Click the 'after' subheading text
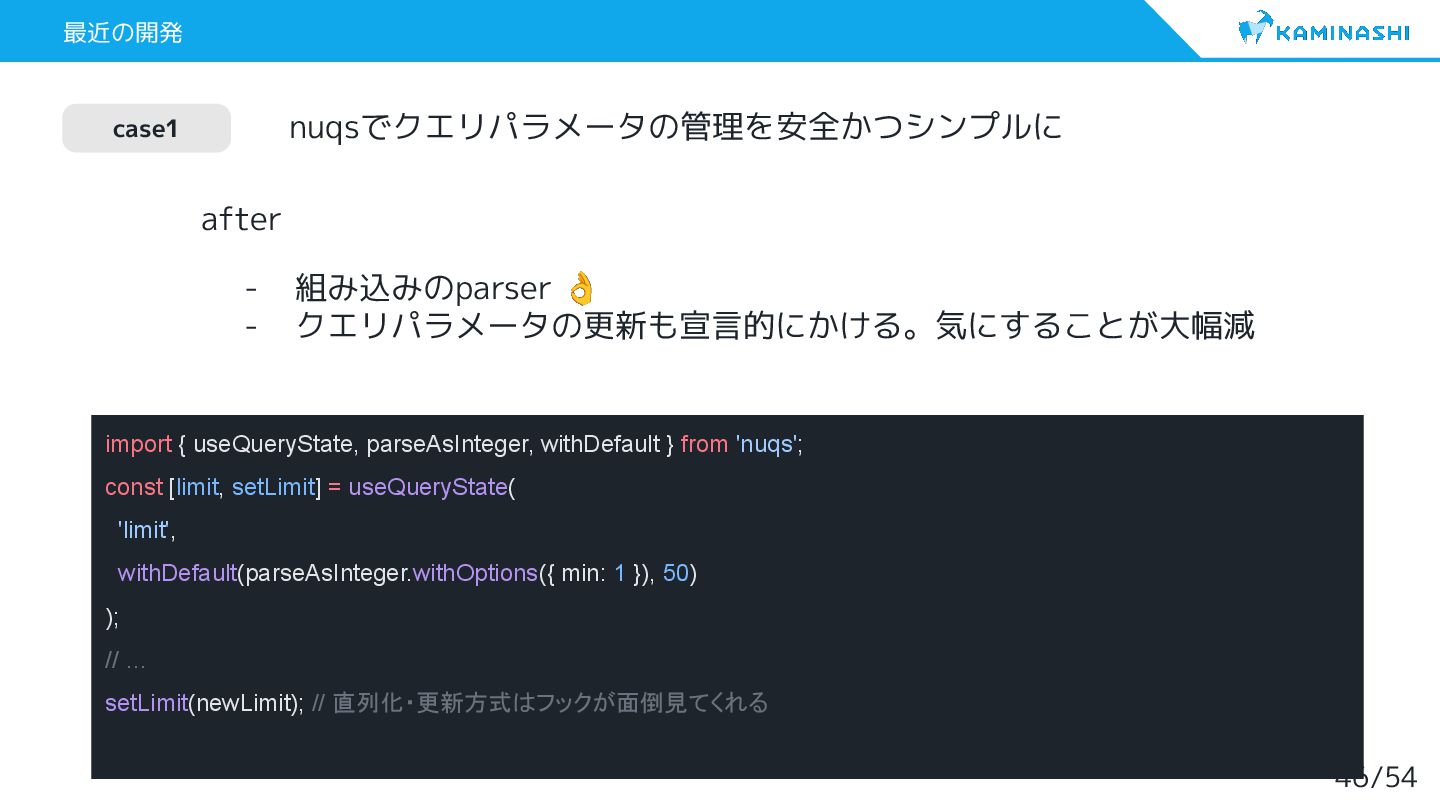The image size is (1440, 810). [241, 219]
